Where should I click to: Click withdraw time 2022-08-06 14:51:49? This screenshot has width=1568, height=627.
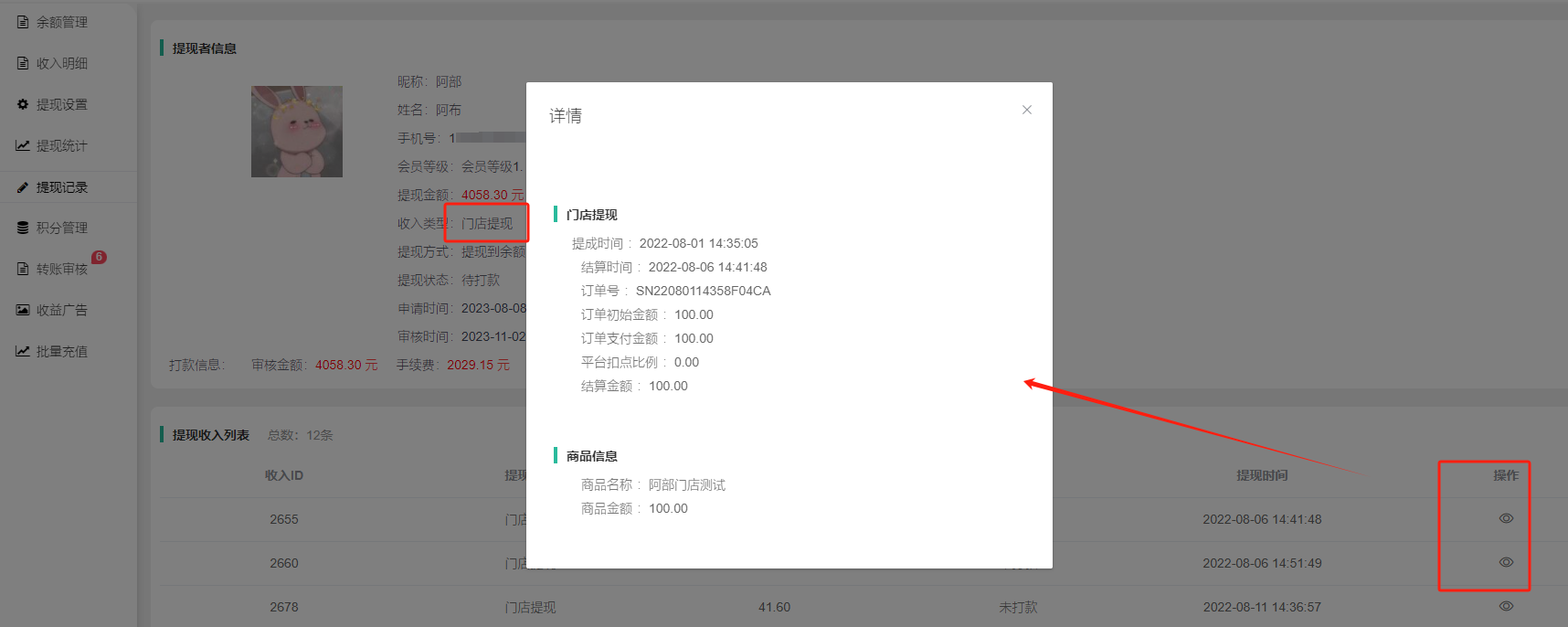1262,563
